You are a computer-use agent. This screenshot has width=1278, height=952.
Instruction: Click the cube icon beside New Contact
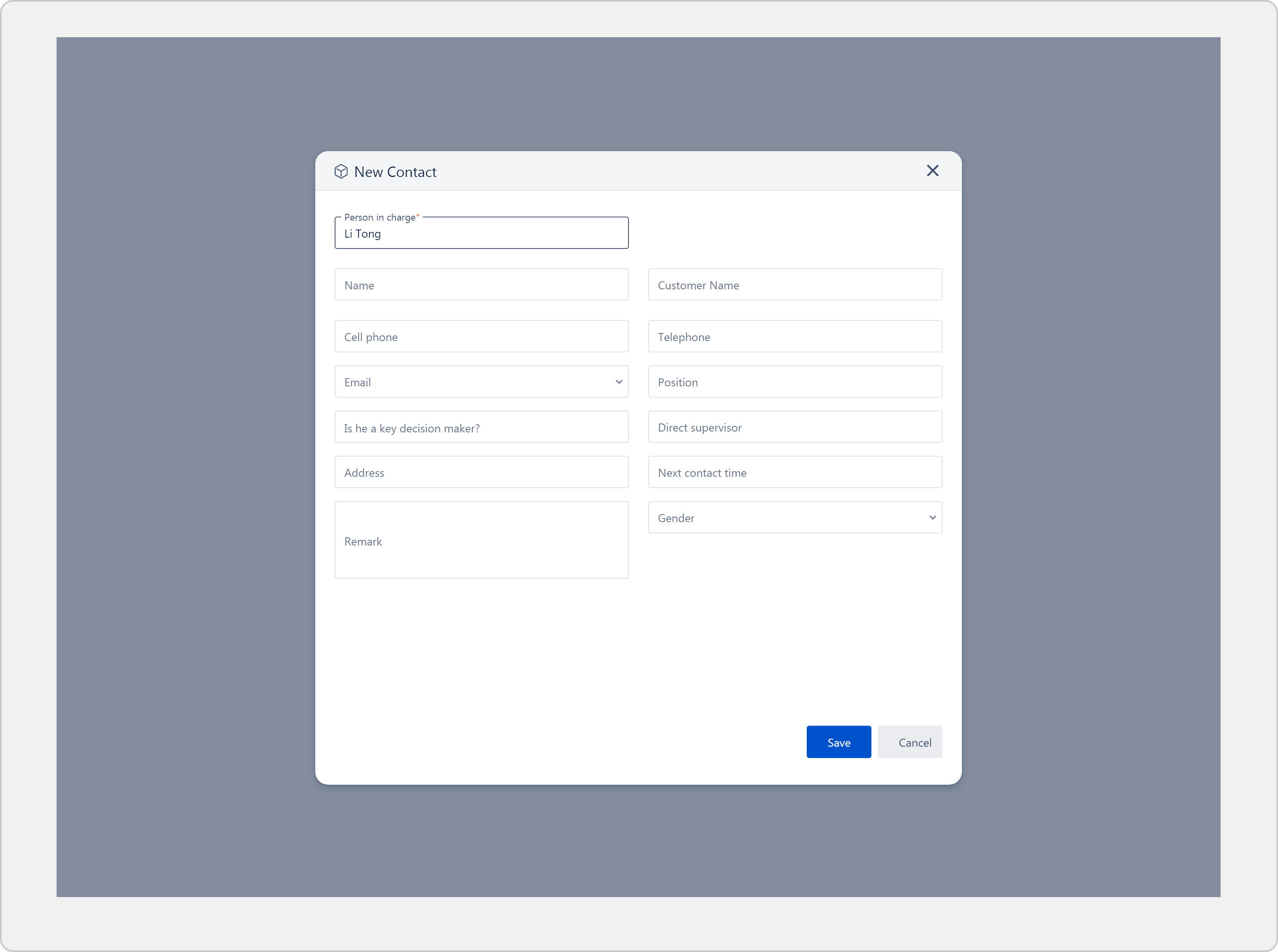(341, 172)
